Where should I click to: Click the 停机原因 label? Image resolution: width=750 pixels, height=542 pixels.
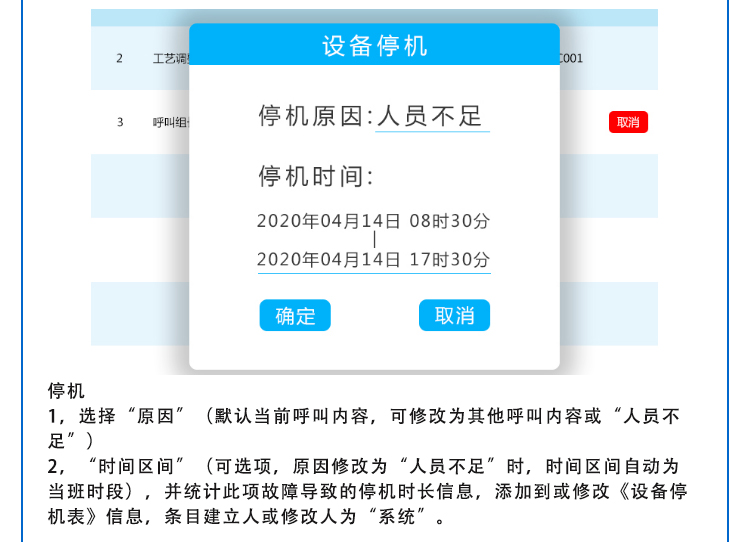coord(314,116)
